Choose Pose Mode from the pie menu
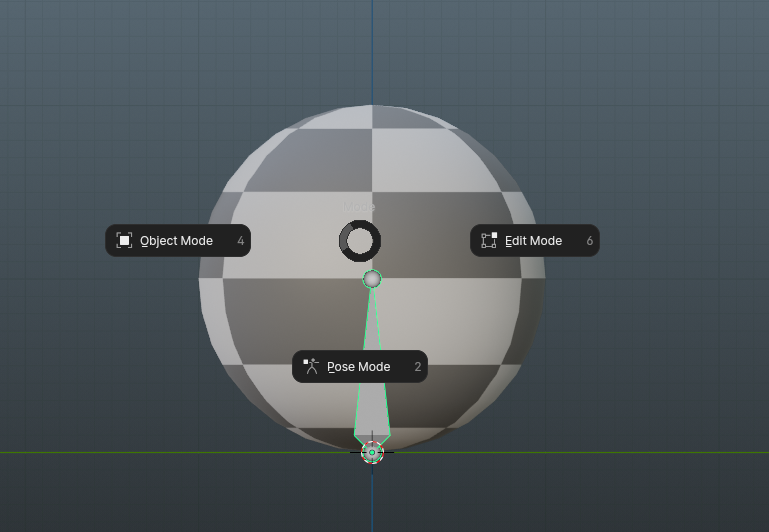 point(359,367)
